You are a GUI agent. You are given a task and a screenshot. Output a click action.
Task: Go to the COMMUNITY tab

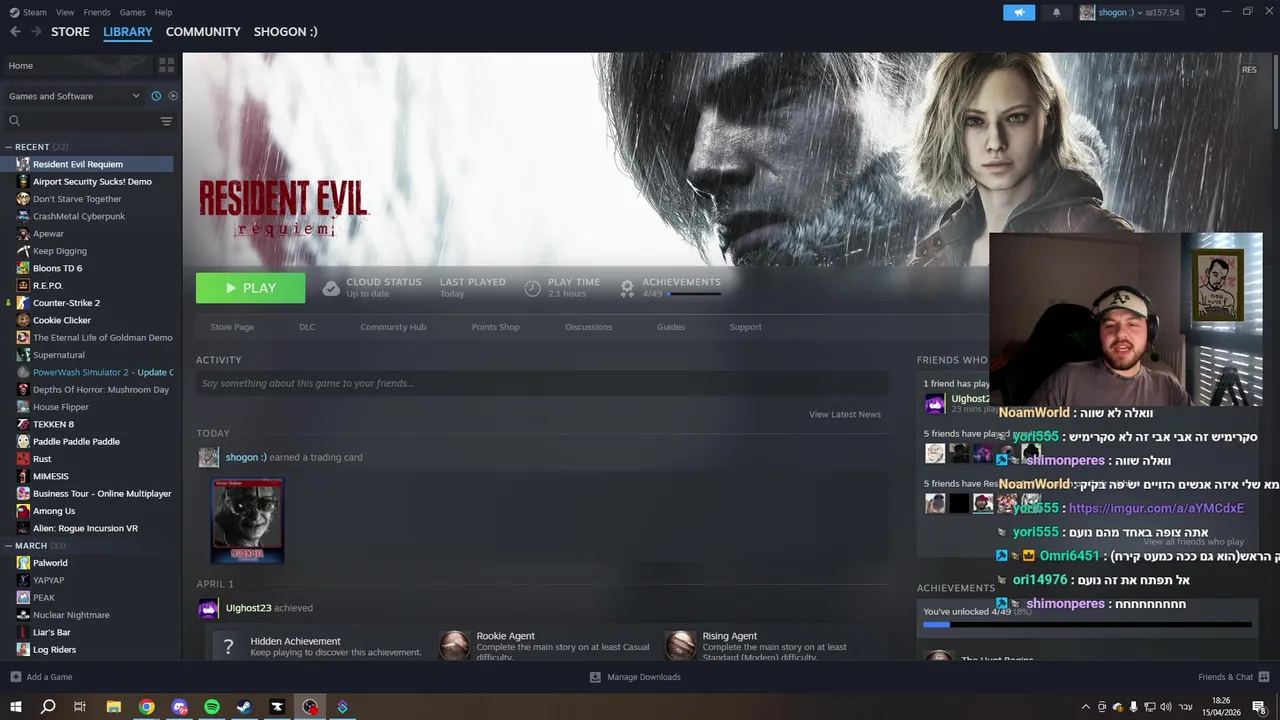pyautogui.click(x=203, y=32)
